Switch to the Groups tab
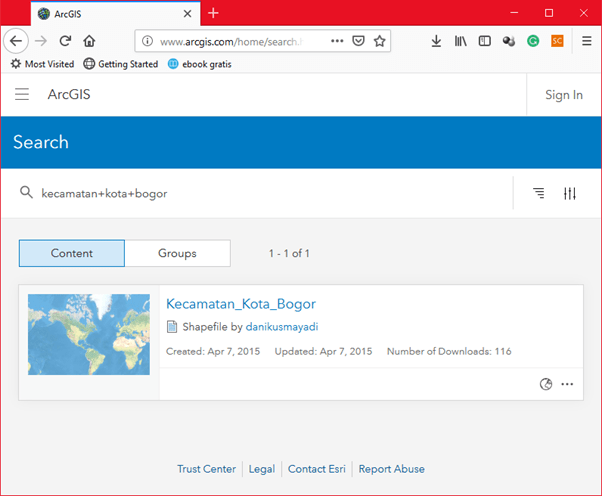This screenshot has height=496, width=602. 177,253
